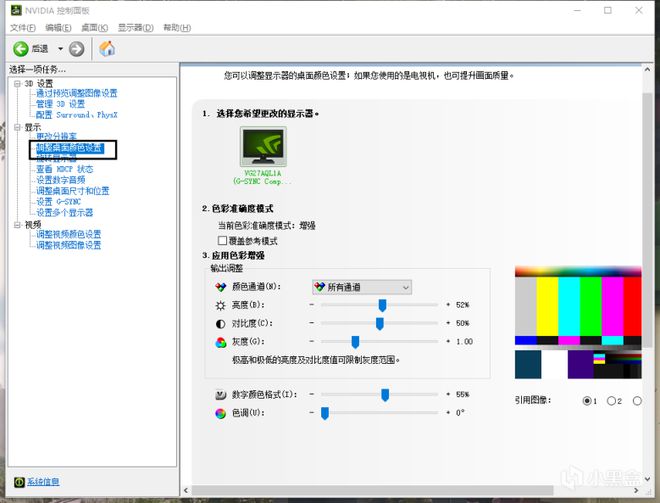The image size is (660, 503).
Task: Select the VG27AQL1A monitor icon
Action: click(262, 146)
